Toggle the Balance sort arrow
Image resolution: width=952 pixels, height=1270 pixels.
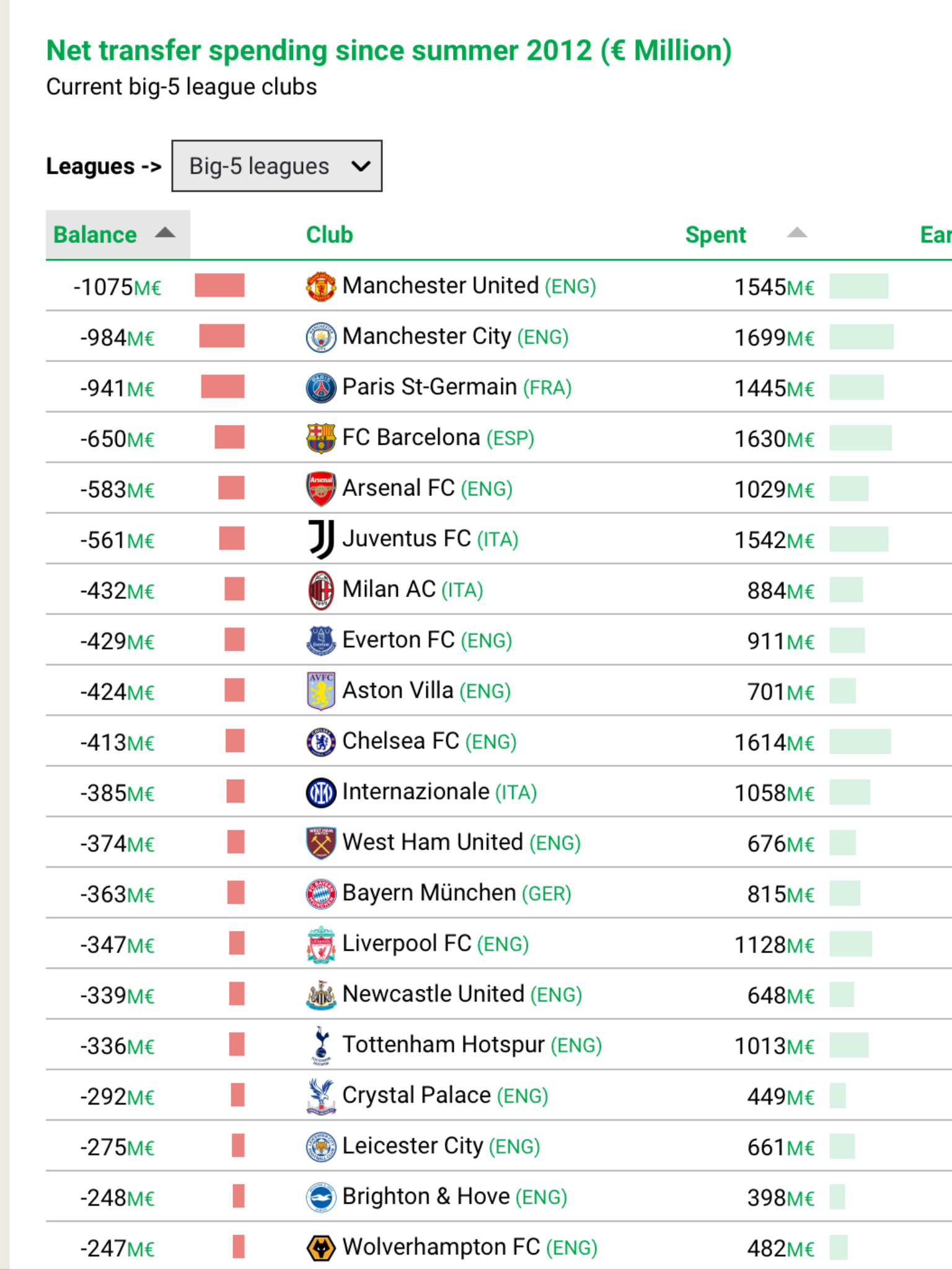click(165, 233)
